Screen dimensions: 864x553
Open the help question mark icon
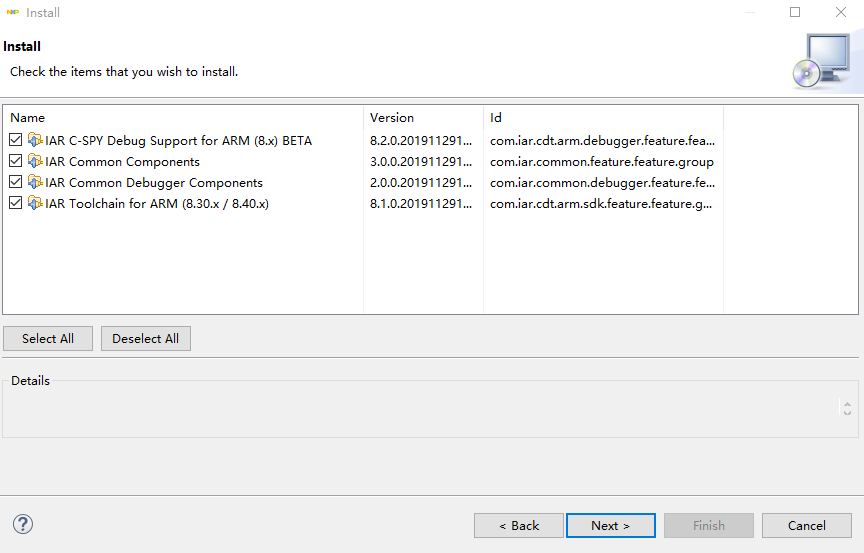click(x=23, y=524)
